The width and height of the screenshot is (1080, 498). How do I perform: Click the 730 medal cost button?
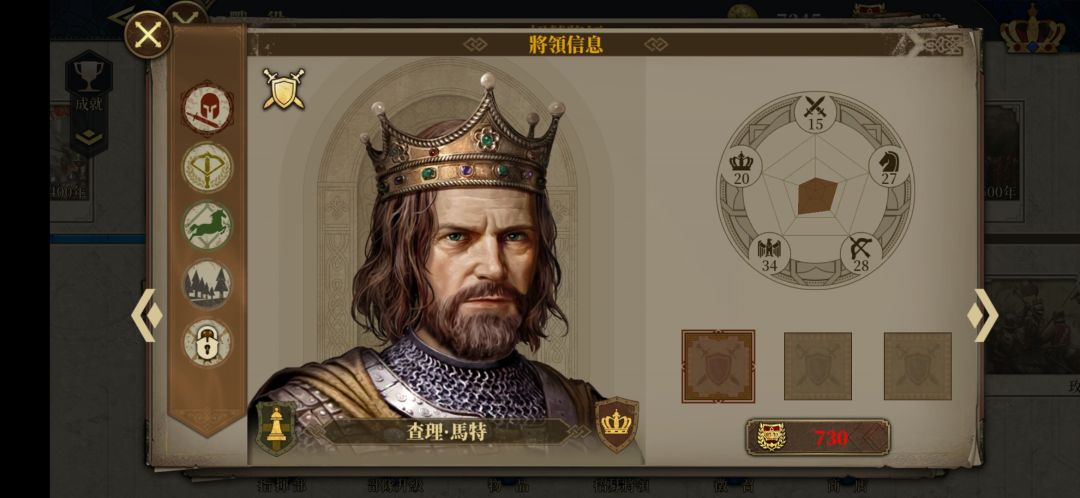(x=818, y=437)
